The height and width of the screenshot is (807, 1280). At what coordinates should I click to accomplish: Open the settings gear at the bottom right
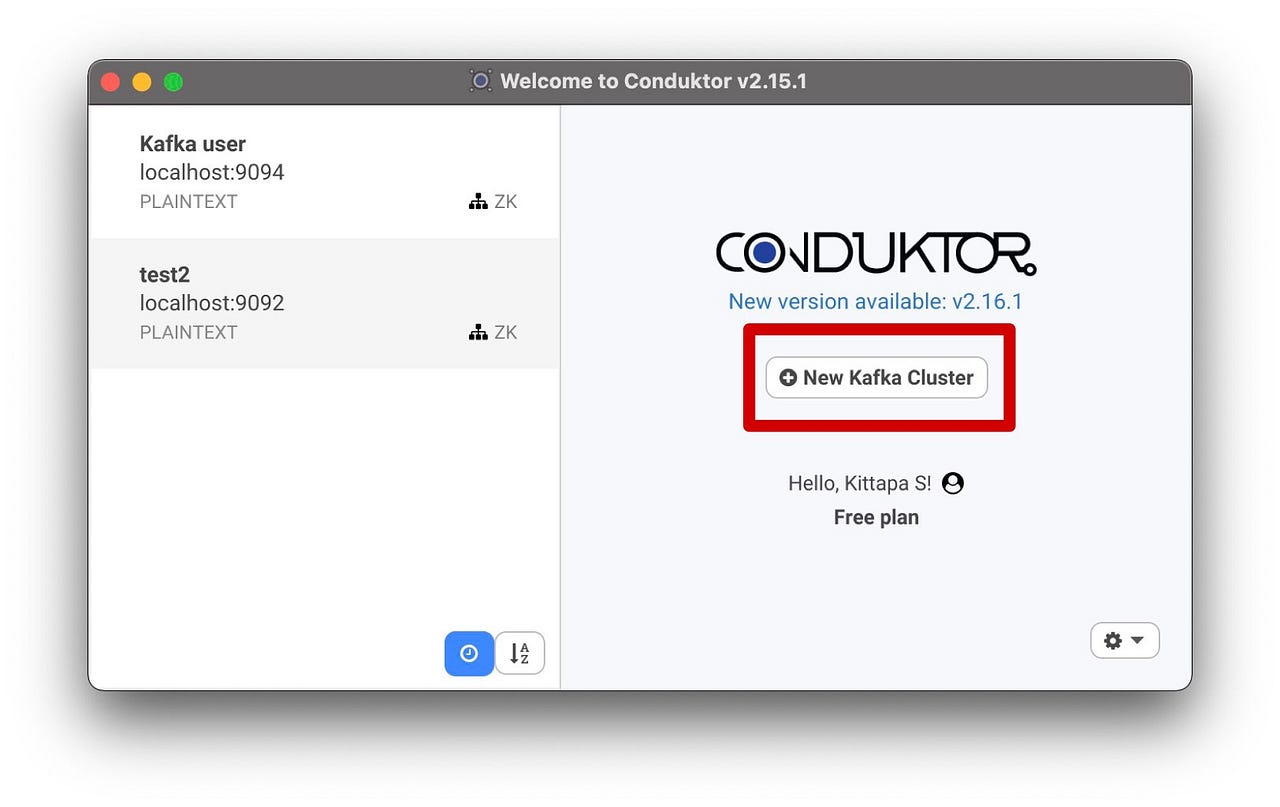[1113, 640]
